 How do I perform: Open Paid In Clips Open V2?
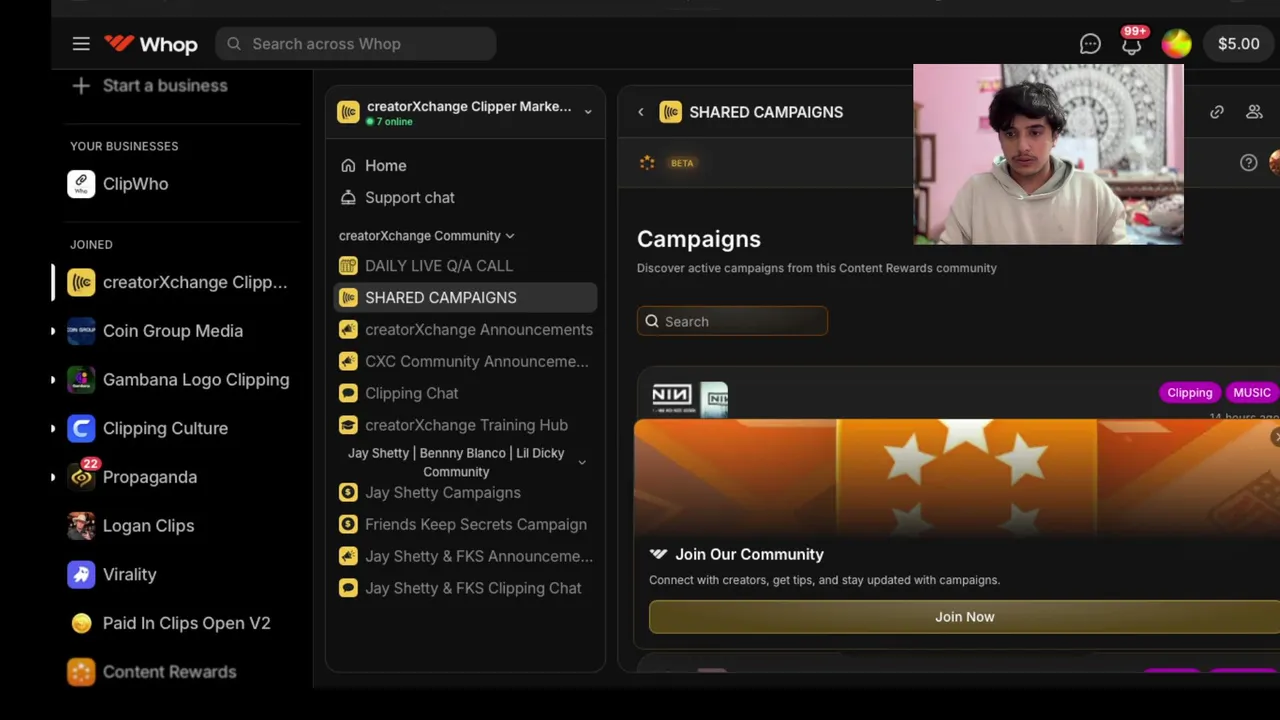[170, 623]
